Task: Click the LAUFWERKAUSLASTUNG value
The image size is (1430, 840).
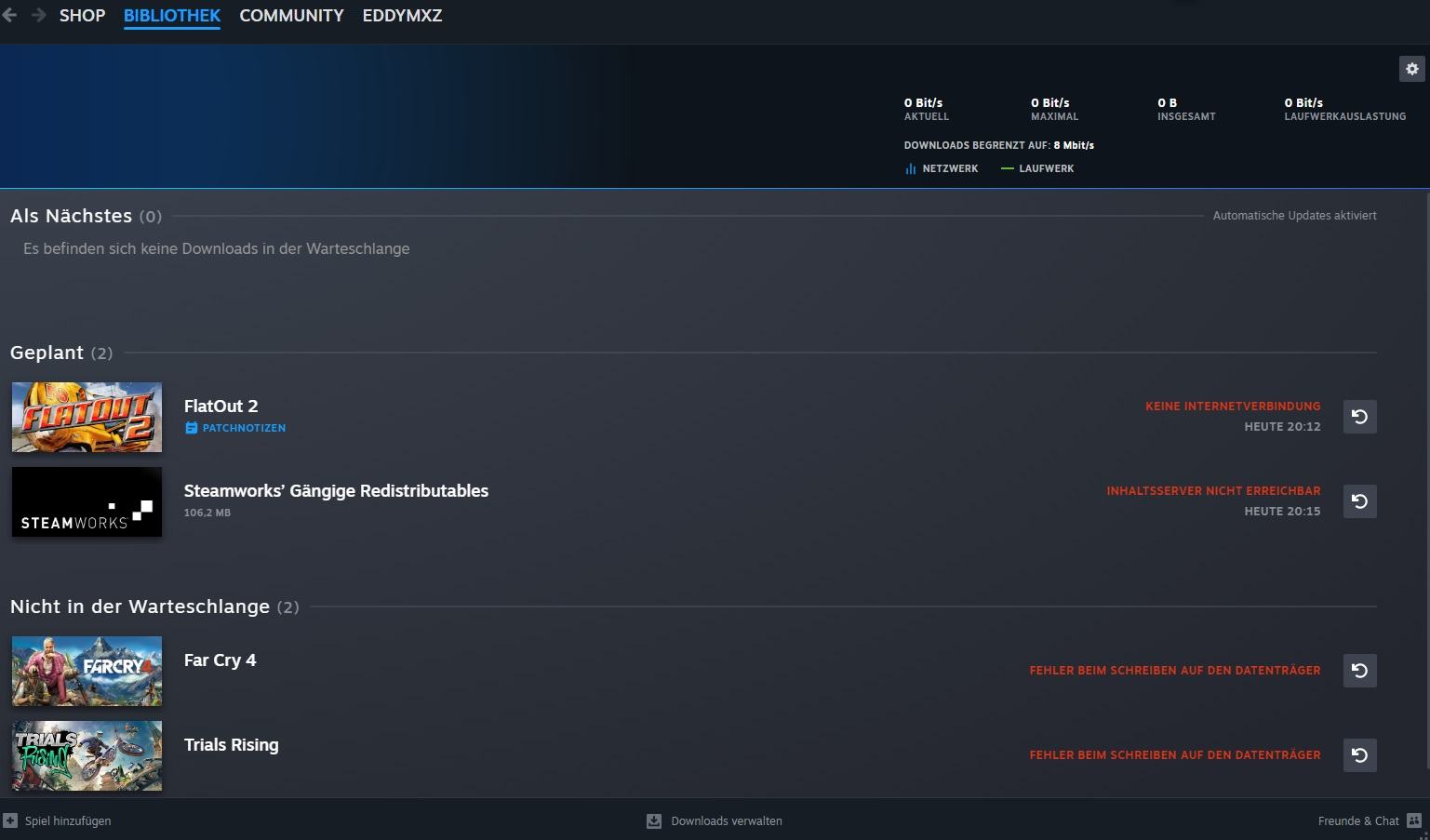Action: tap(1303, 102)
